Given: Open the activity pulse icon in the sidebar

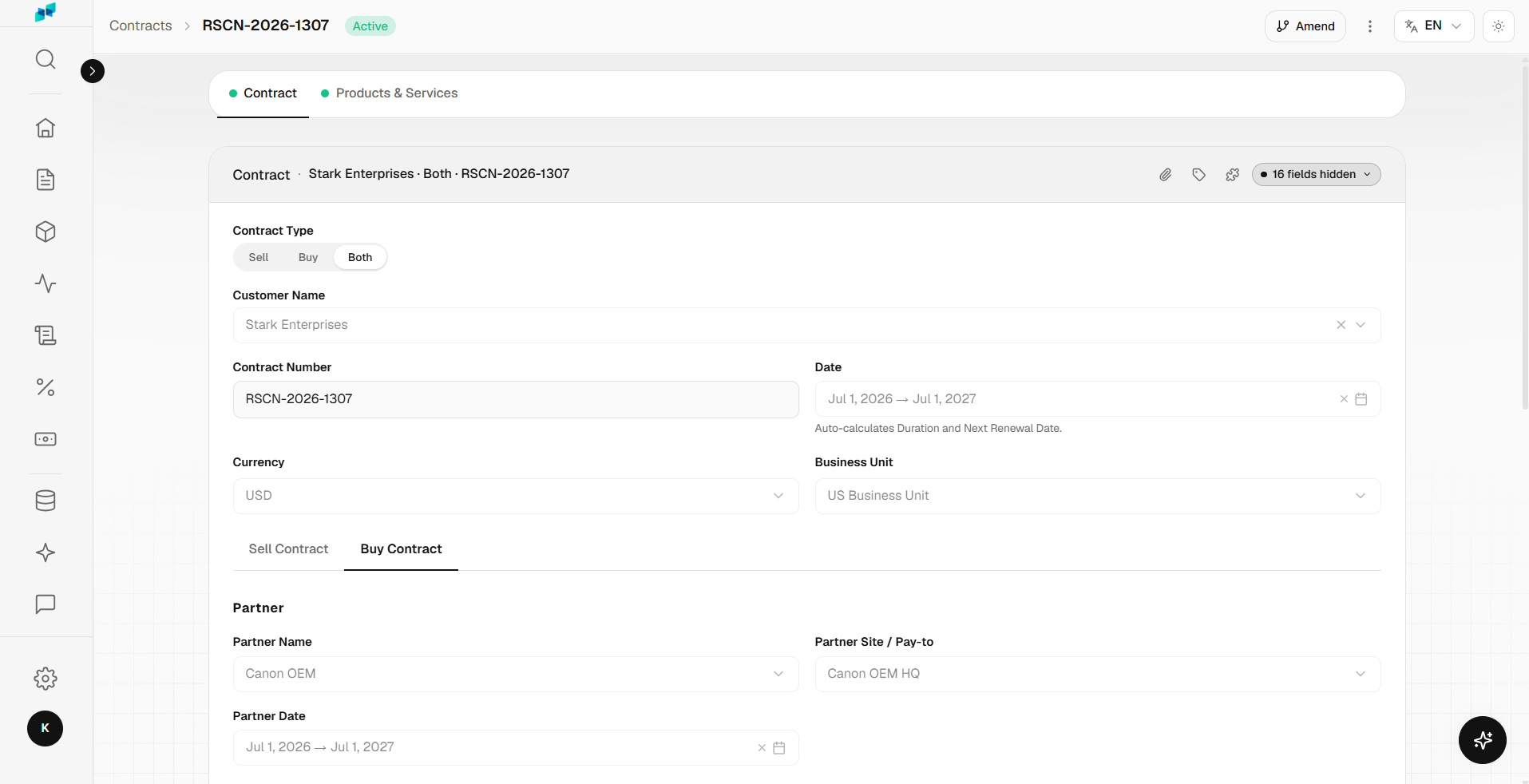Looking at the screenshot, I should click(46, 283).
